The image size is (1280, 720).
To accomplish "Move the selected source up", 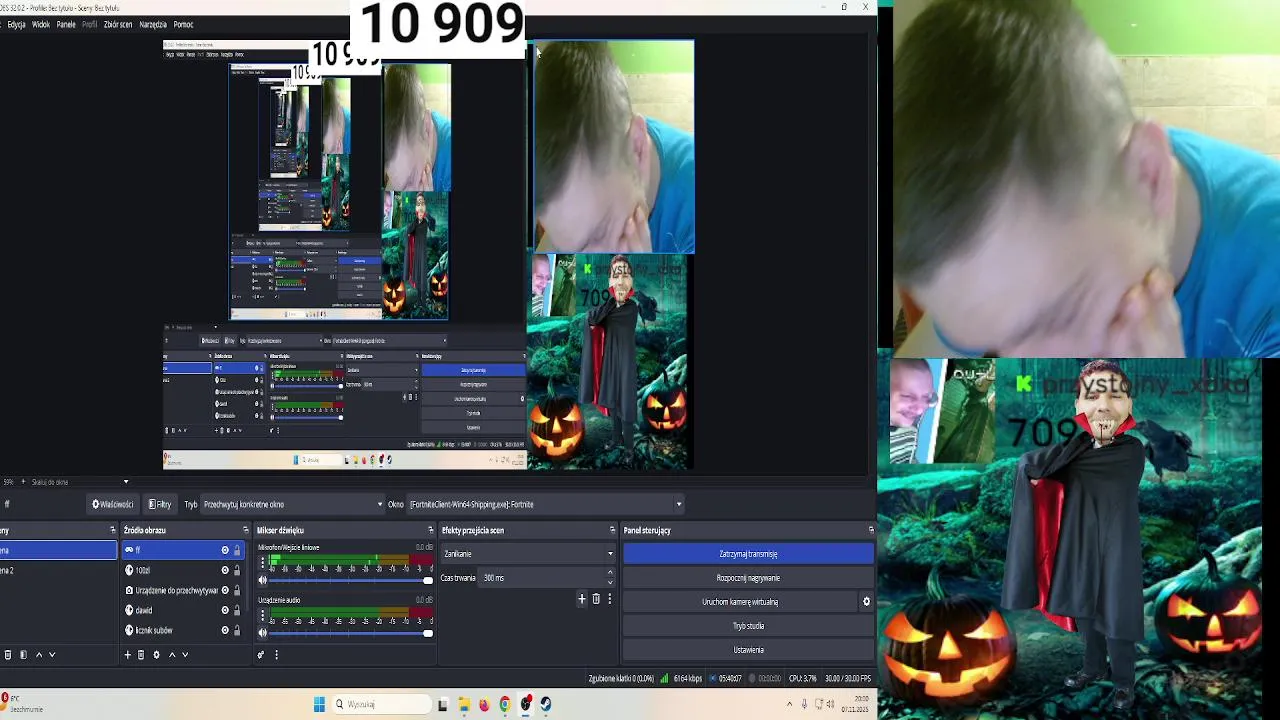I will click(172, 655).
